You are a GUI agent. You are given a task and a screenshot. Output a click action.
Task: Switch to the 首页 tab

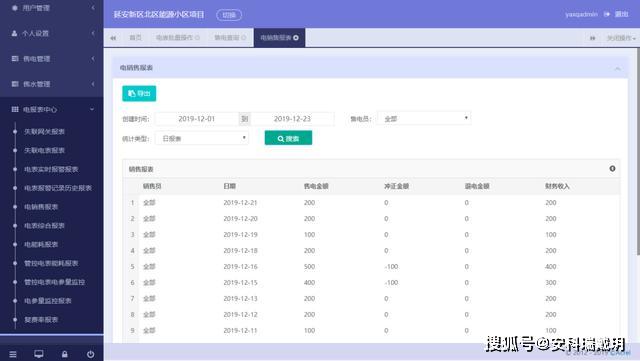[x=136, y=38]
